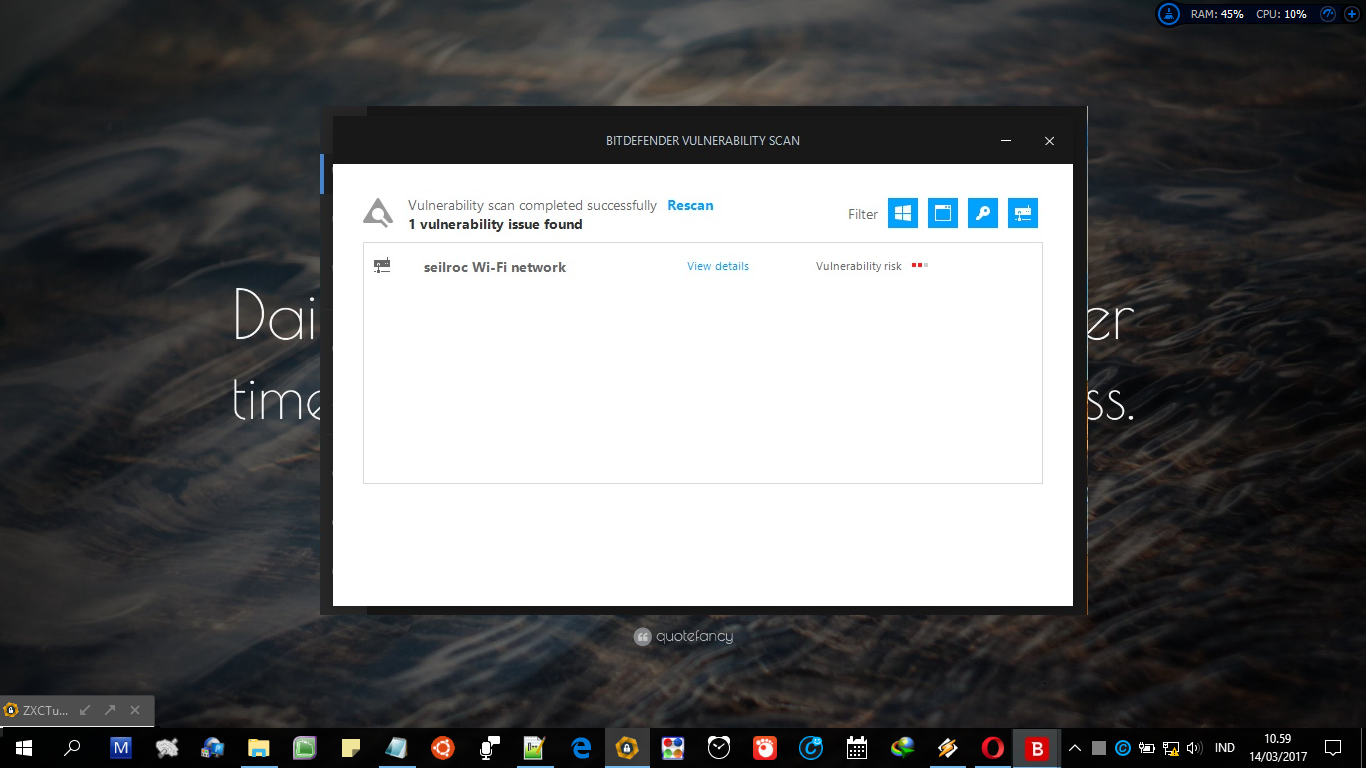Open the orange Ubuntu taskbar icon
The height and width of the screenshot is (768, 1366).
(443, 747)
